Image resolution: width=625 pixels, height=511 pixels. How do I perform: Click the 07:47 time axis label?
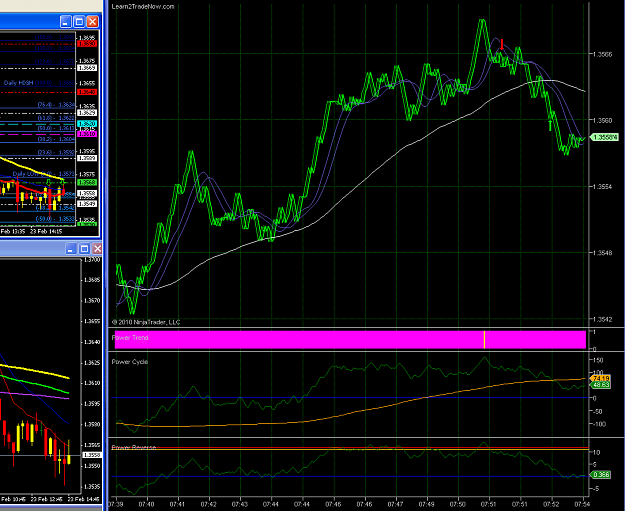[x=395, y=504]
